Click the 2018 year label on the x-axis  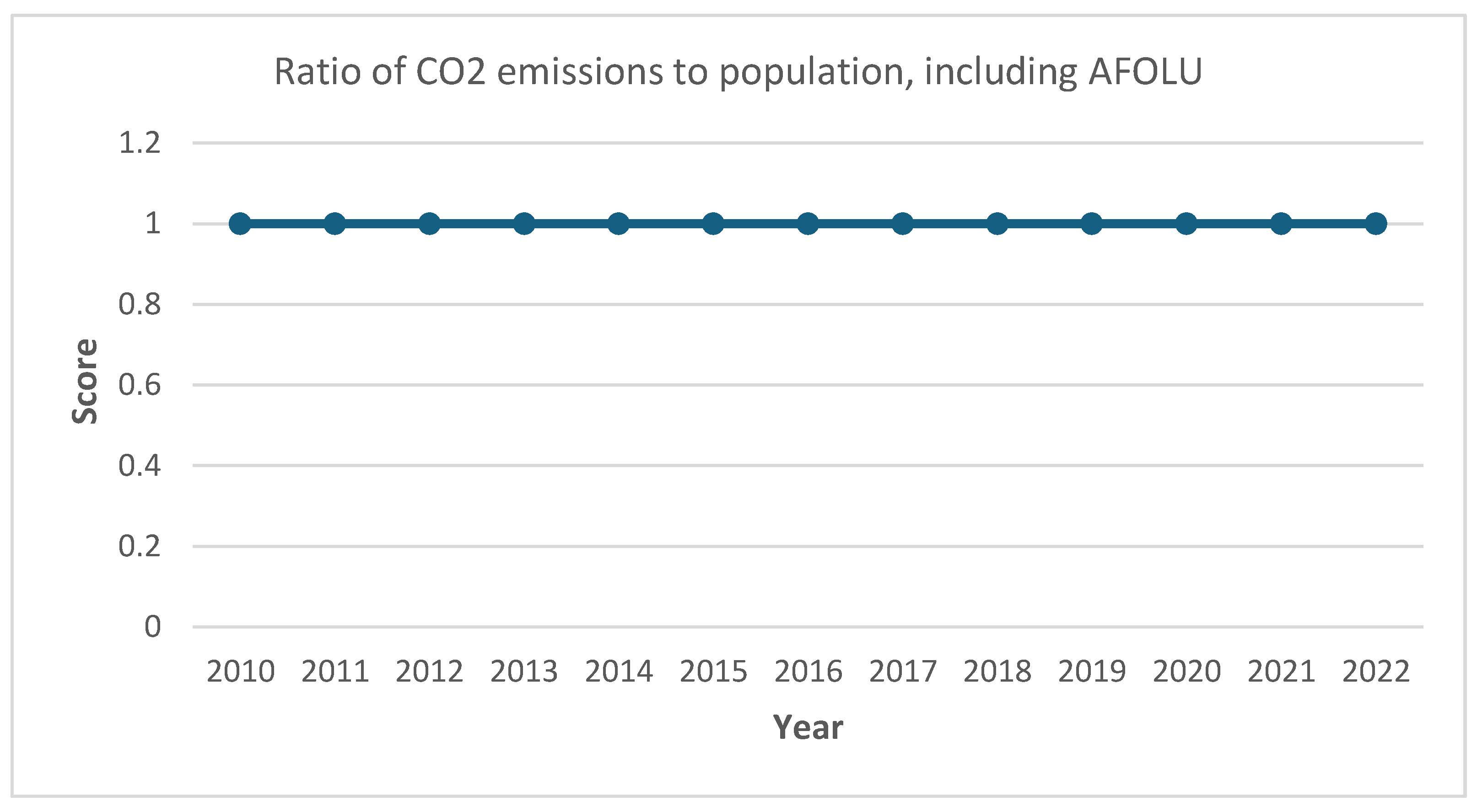(x=997, y=672)
